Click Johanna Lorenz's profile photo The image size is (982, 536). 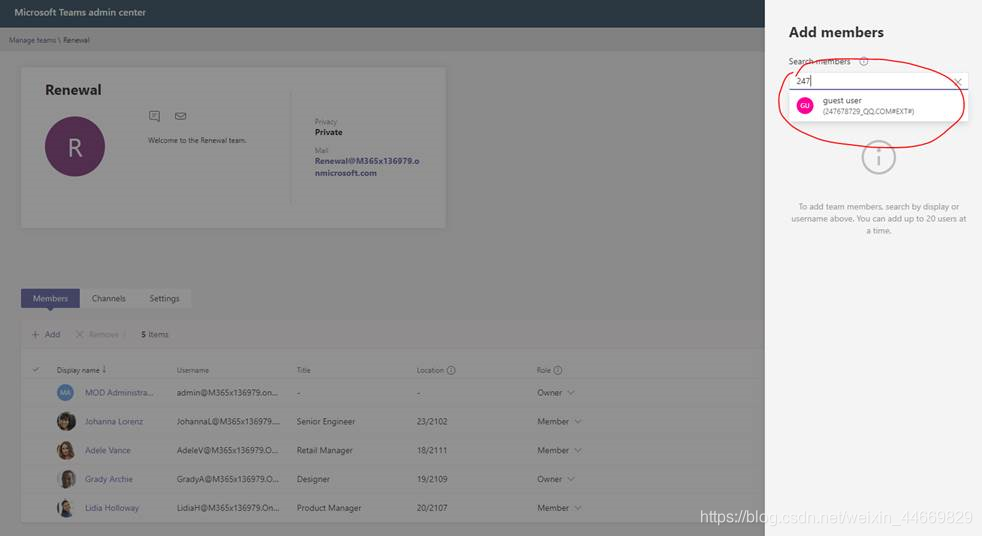pos(66,421)
